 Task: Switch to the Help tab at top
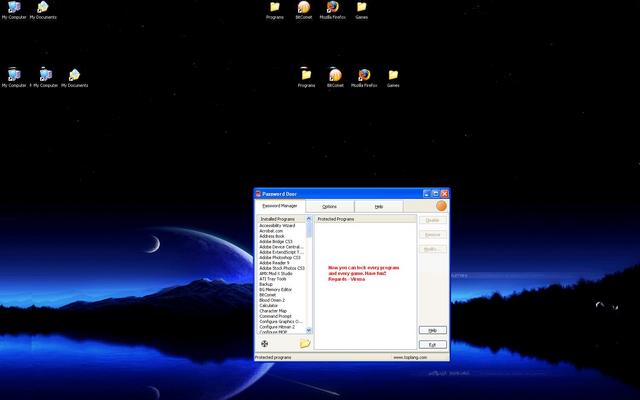pyautogui.click(x=379, y=206)
